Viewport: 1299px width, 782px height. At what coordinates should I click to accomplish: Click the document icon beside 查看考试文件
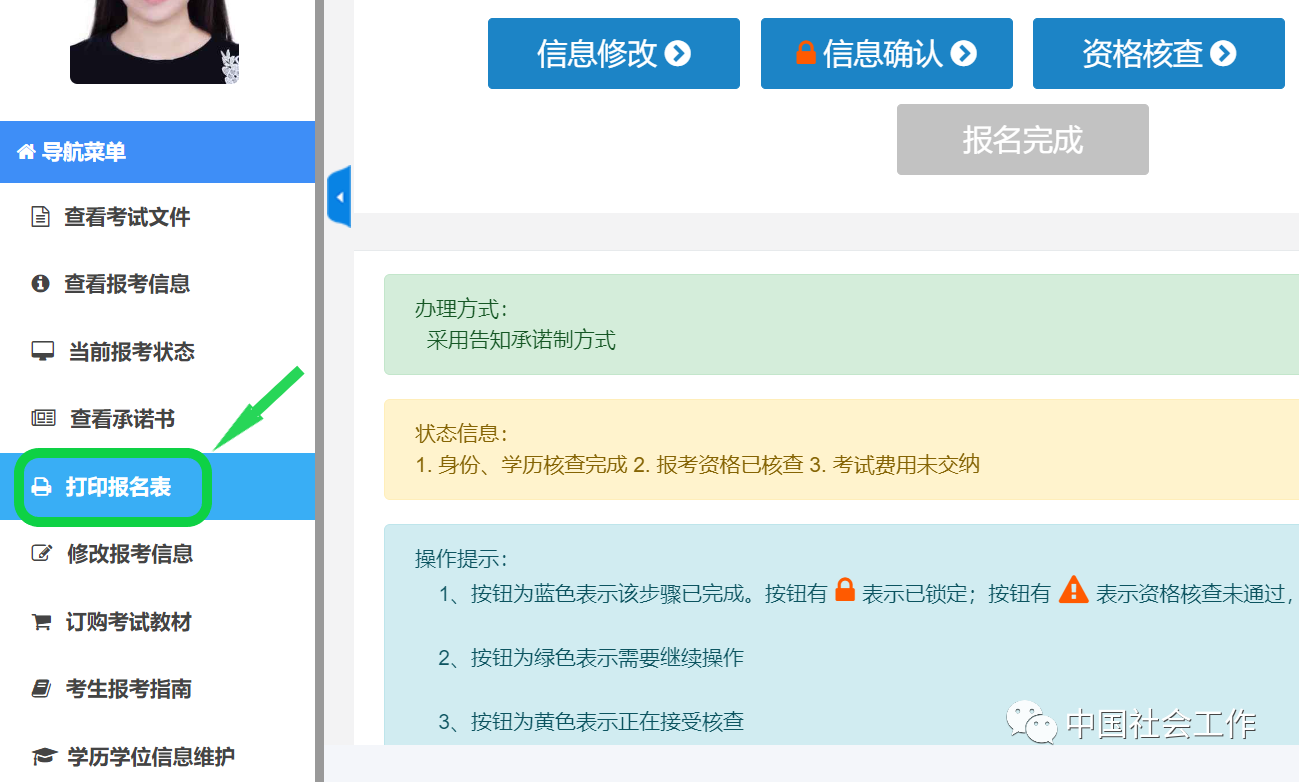point(41,217)
